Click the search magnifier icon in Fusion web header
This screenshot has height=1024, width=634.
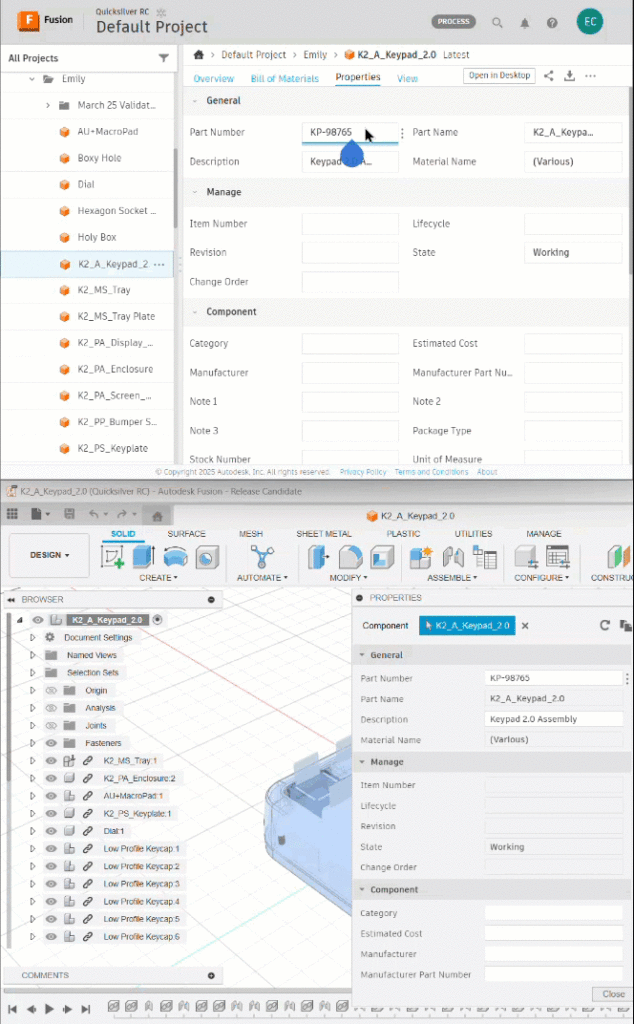498,22
